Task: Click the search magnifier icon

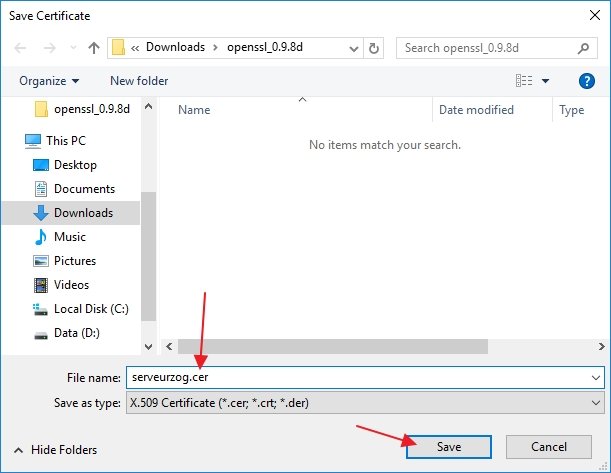Action: pyautogui.click(x=583, y=48)
